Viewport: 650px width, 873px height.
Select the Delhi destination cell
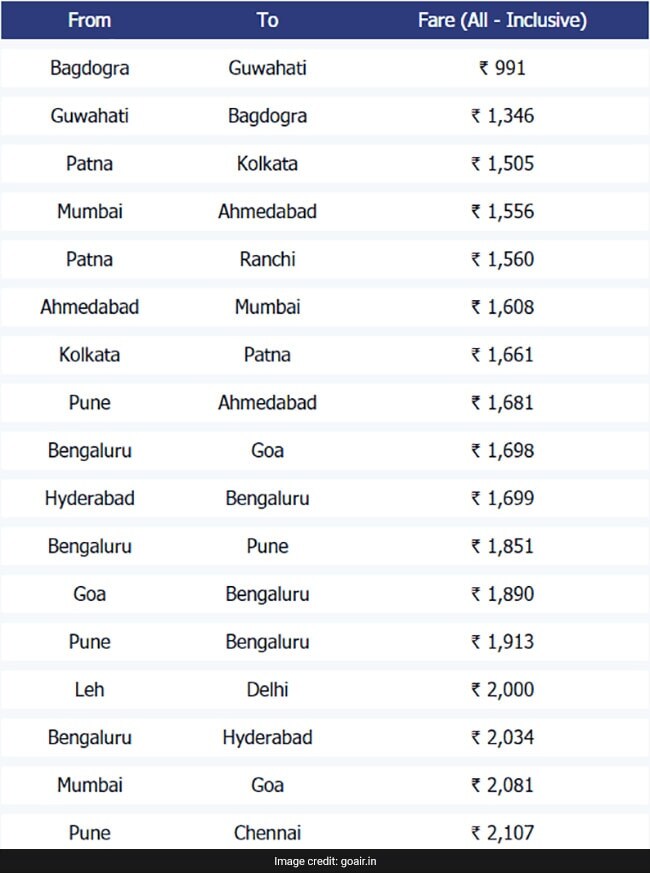coord(267,689)
